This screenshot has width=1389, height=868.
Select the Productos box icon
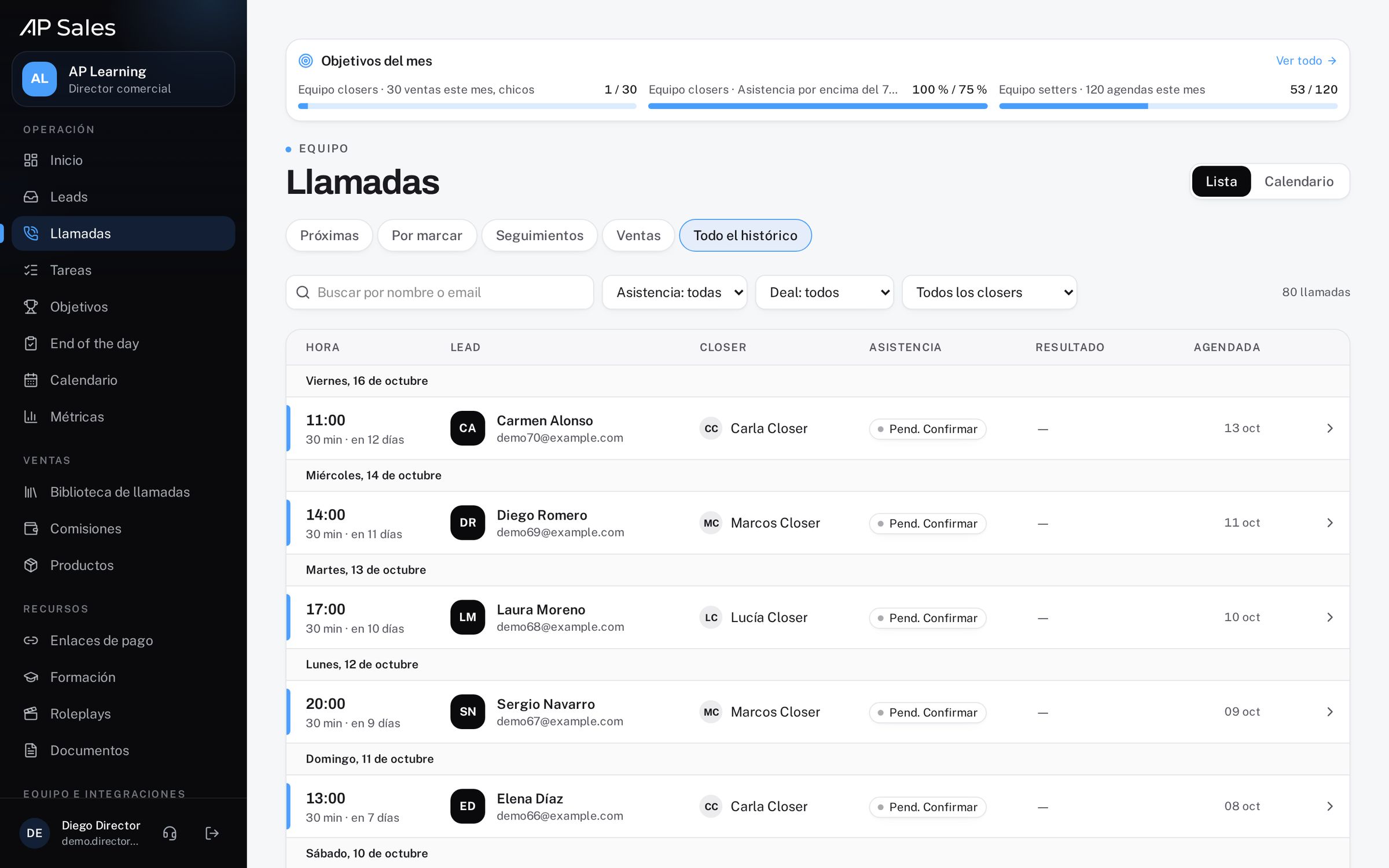(31, 565)
